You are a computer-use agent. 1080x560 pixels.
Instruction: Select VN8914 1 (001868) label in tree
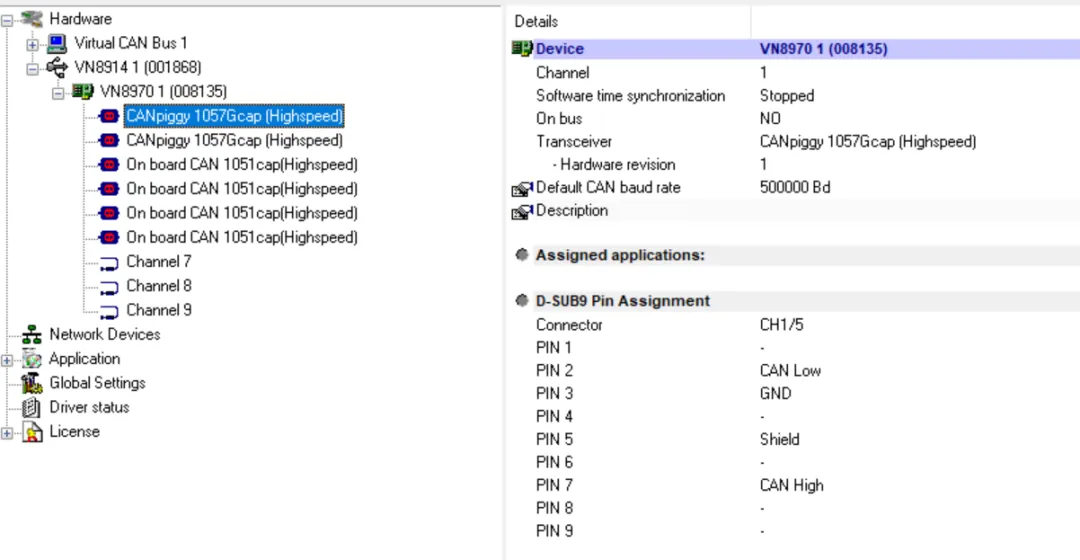pos(138,67)
